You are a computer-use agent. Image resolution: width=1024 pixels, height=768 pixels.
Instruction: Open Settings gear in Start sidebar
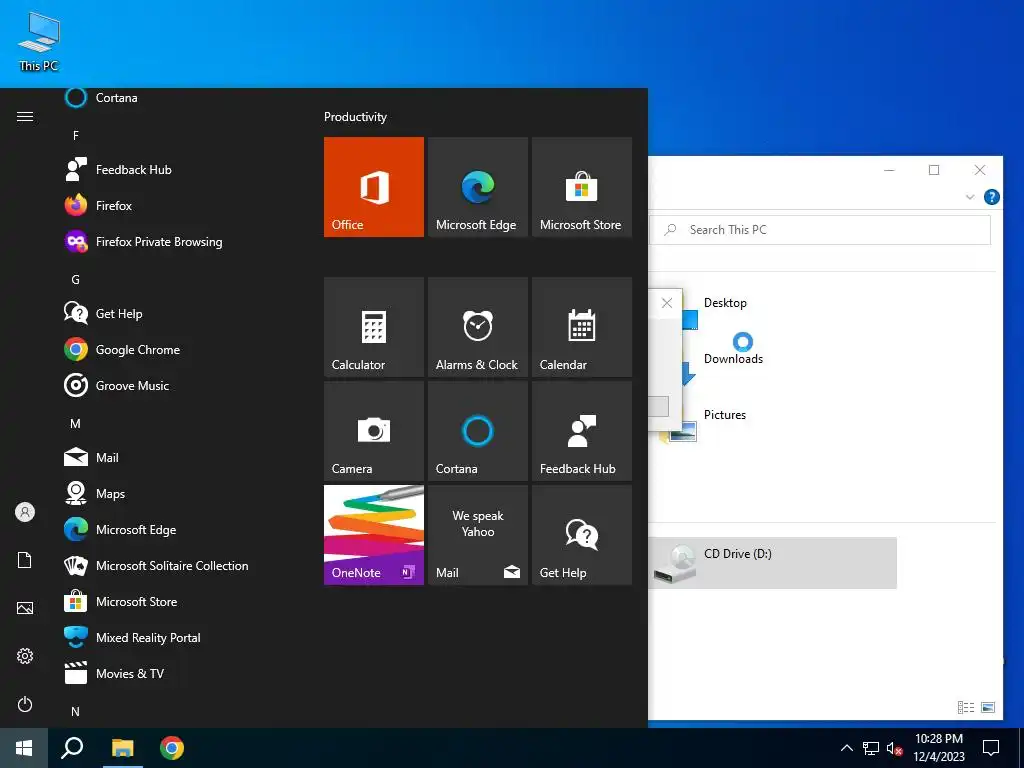25,656
